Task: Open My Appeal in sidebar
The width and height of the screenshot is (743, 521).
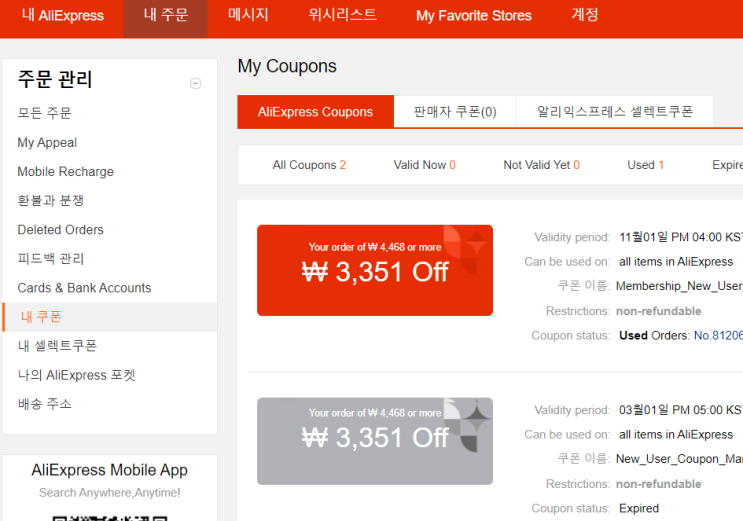Action: pos(47,143)
